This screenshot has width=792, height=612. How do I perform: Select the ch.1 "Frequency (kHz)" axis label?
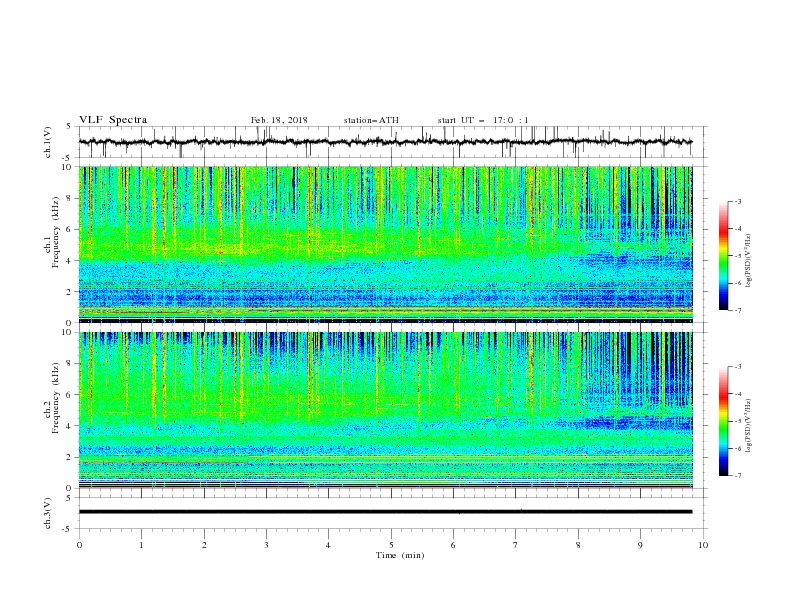(56, 232)
